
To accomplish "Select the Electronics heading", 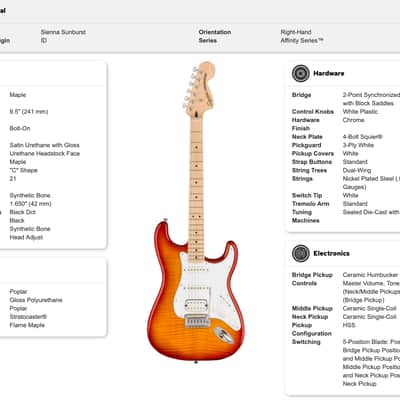I will point(331,253).
